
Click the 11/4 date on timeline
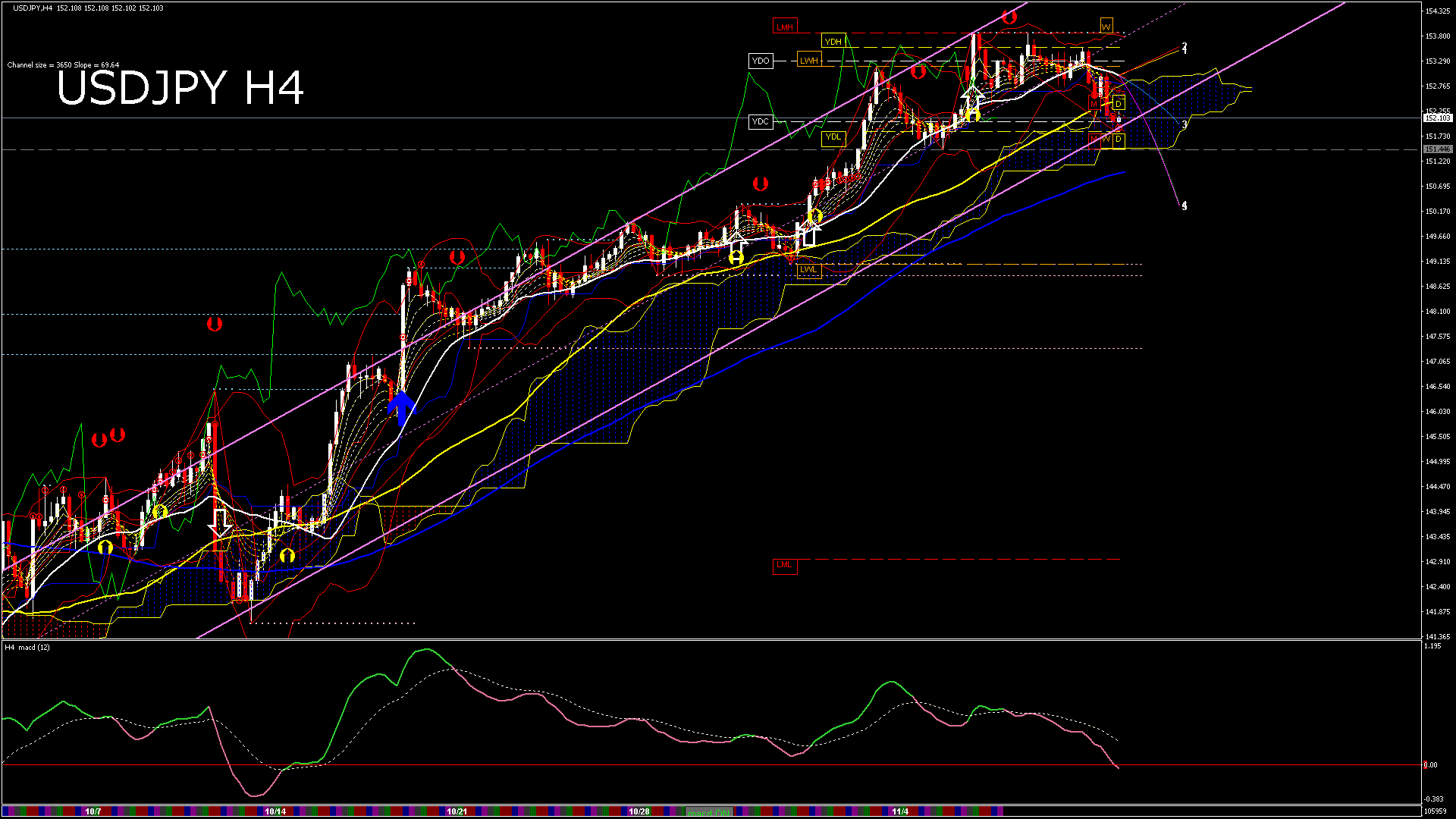tap(899, 811)
